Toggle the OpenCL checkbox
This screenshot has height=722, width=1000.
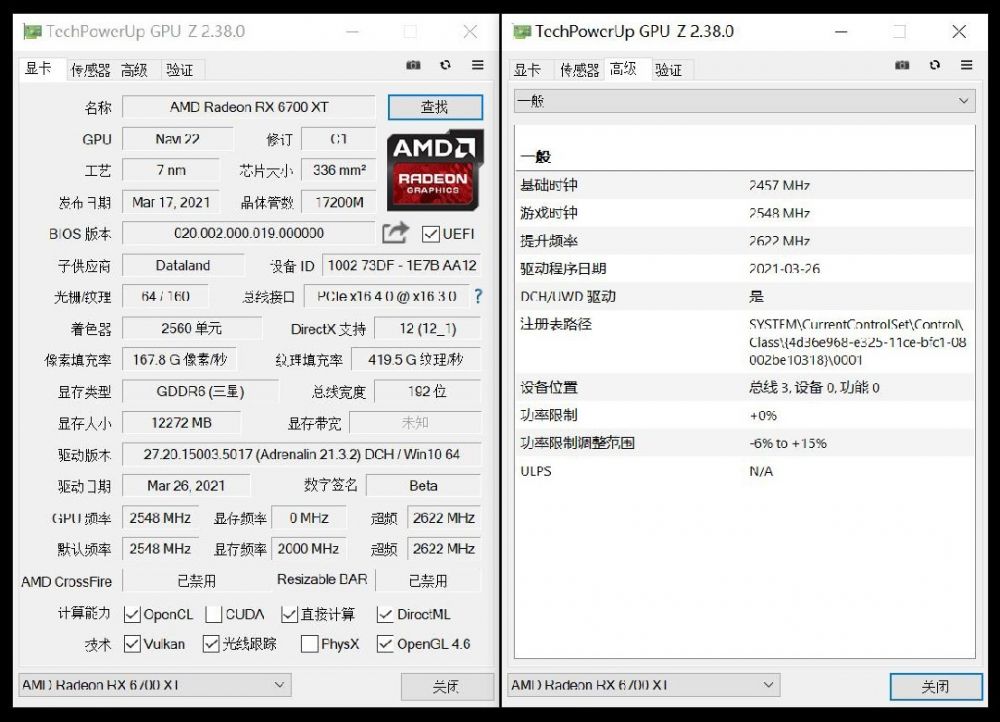tap(132, 614)
